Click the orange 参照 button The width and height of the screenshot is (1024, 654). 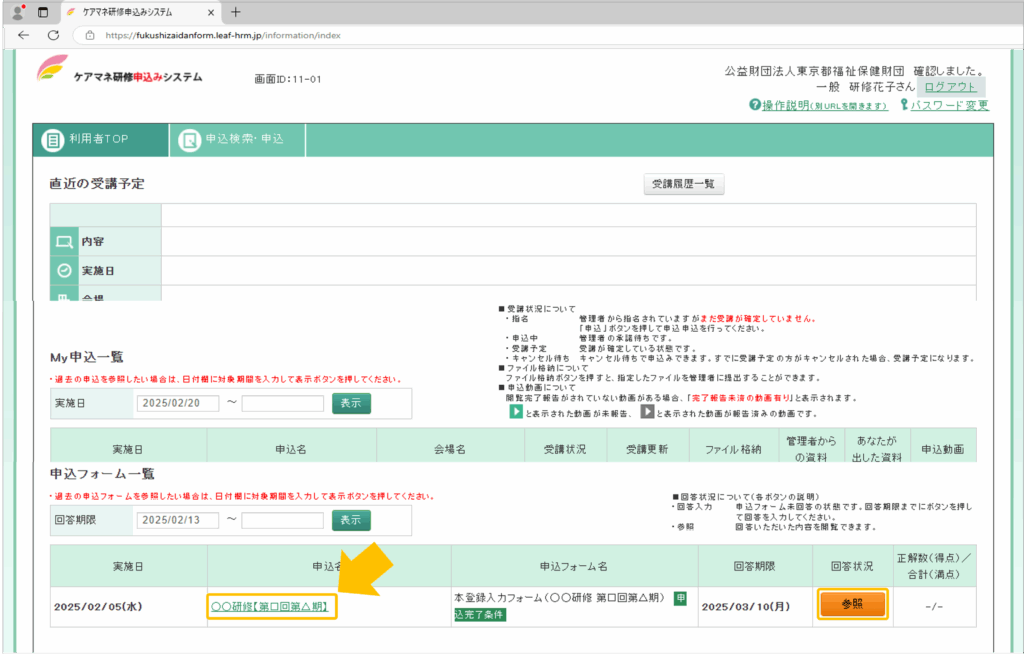(852, 605)
